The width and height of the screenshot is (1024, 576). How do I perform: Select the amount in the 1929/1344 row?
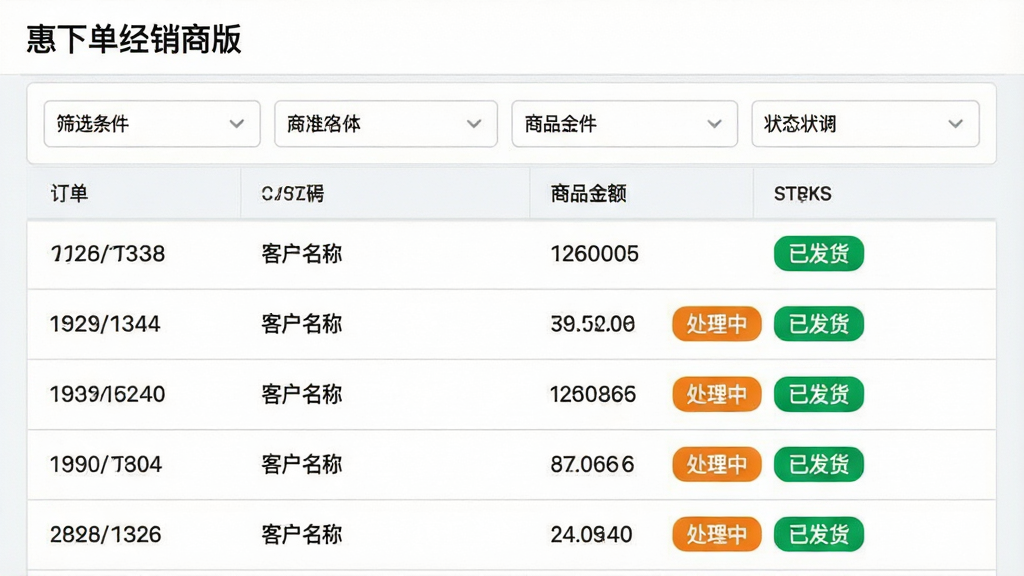(592, 324)
